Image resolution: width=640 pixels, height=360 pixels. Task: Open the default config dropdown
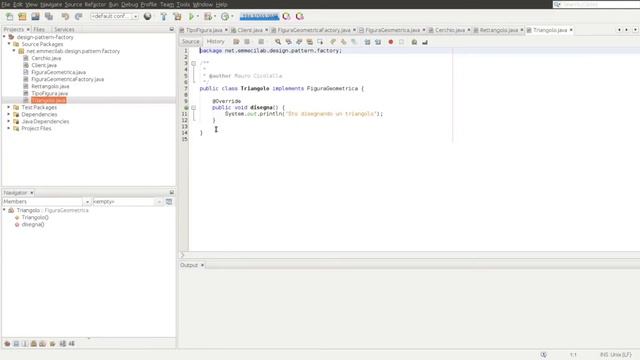pyautogui.click(x=114, y=16)
